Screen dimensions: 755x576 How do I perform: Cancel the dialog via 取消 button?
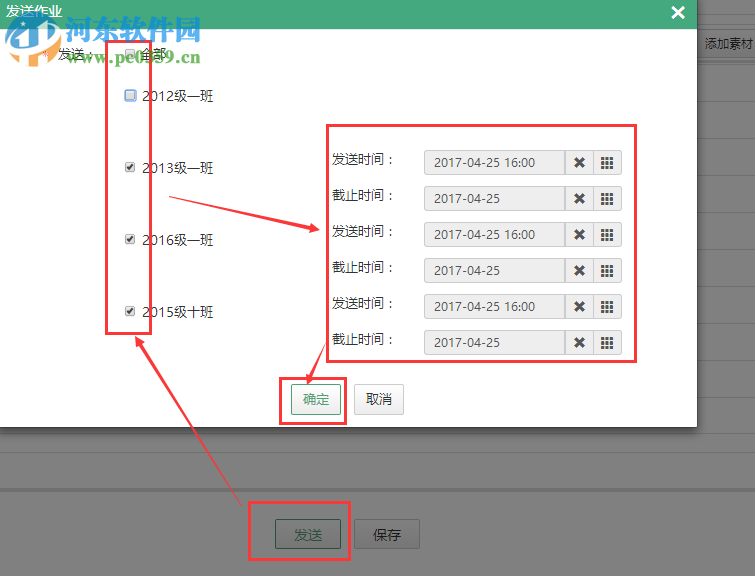coord(379,399)
